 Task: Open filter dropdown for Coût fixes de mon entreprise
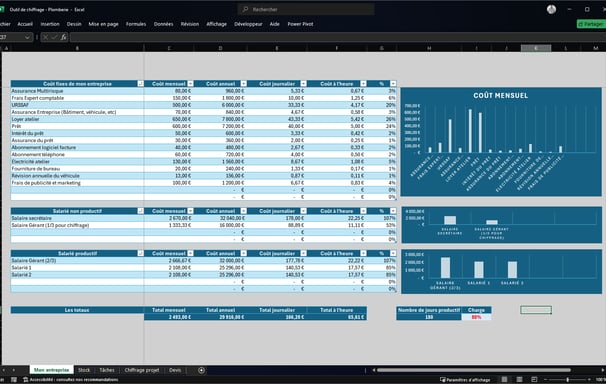click(x=140, y=84)
